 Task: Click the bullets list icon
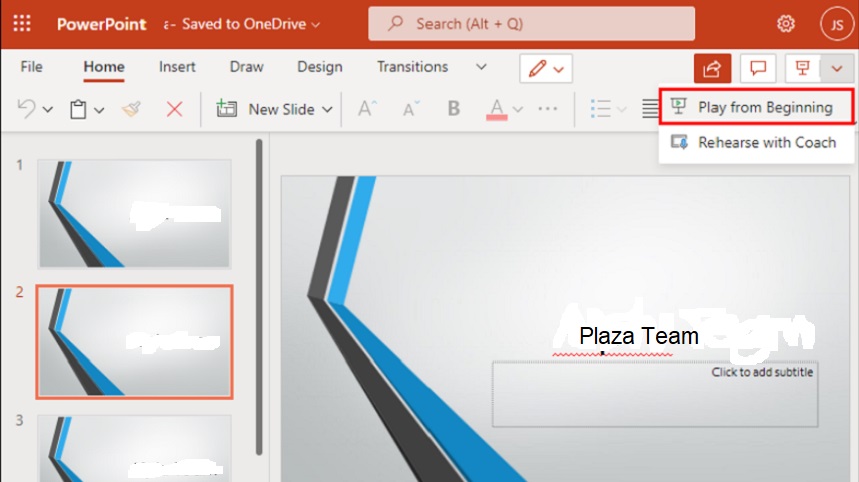pyautogui.click(x=601, y=108)
